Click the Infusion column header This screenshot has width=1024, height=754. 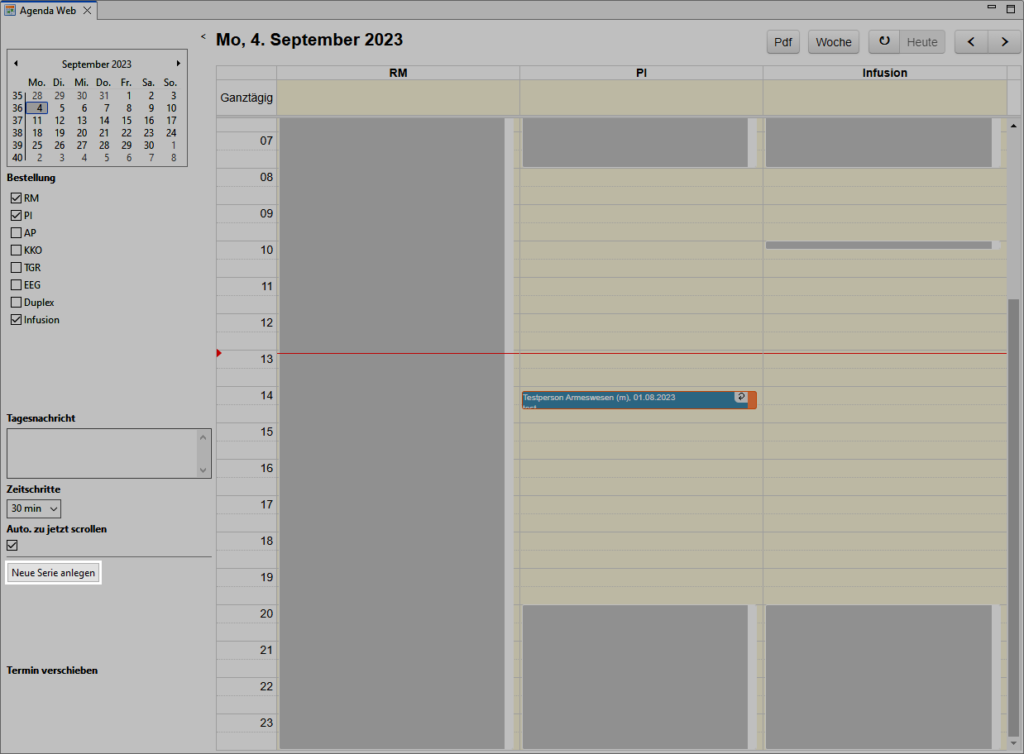tap(884, 73)
